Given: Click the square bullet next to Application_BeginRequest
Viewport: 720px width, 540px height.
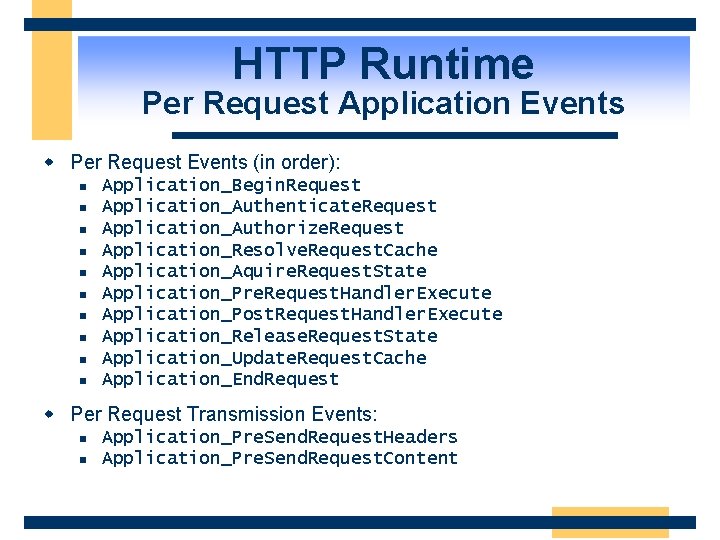Looking at the screenshot, I should pos(83,186).
